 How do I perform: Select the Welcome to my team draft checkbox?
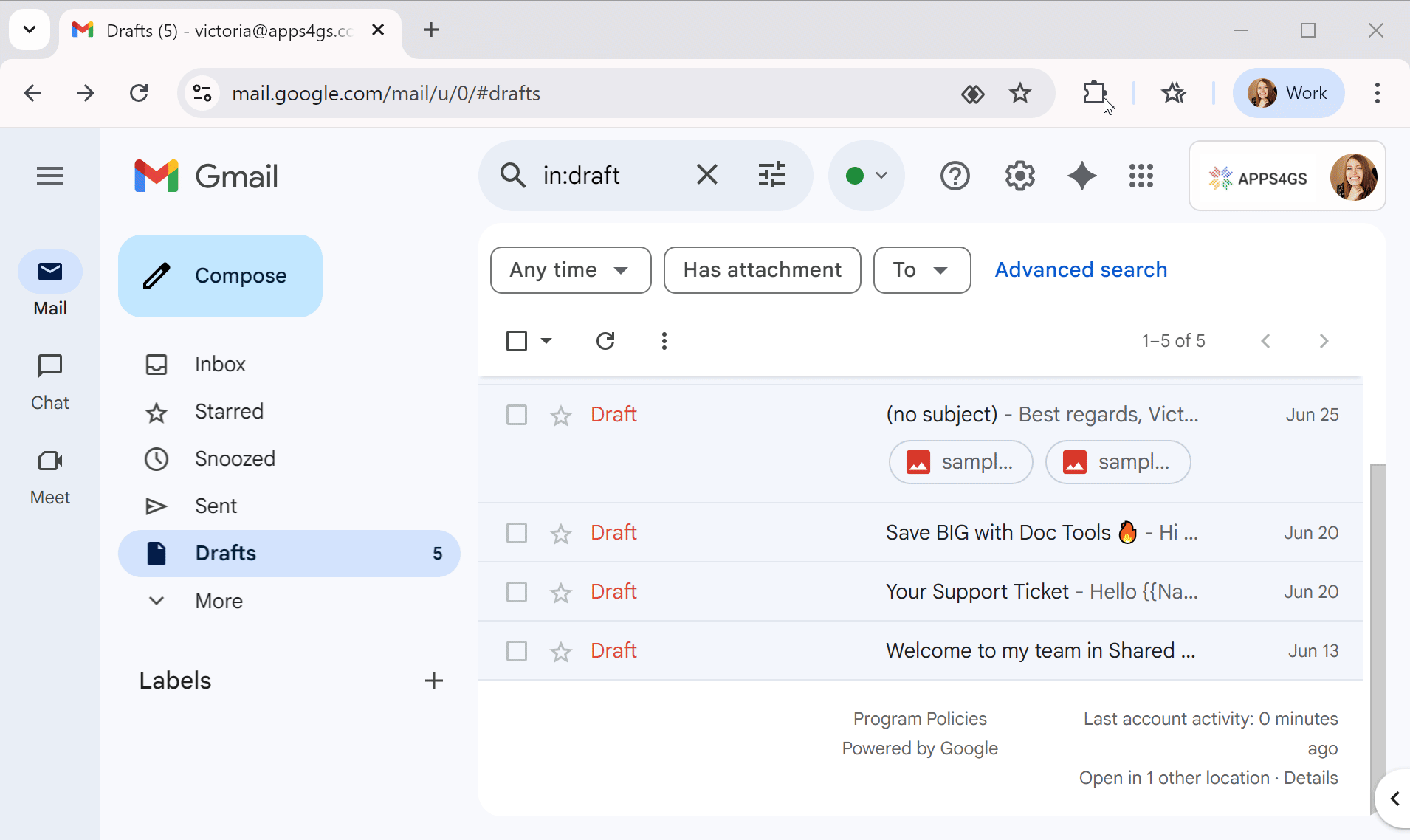pos(517,651)
